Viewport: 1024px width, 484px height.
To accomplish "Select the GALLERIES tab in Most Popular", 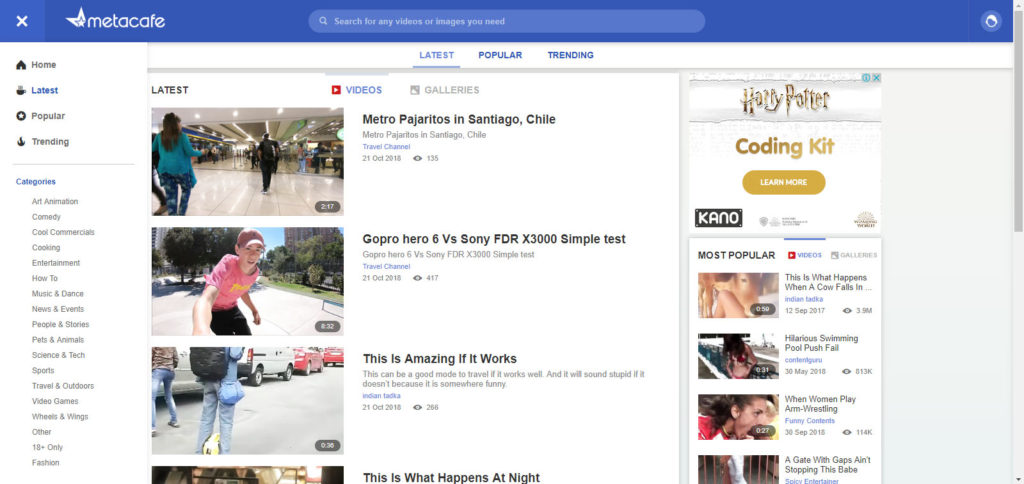I will point(854,255).
